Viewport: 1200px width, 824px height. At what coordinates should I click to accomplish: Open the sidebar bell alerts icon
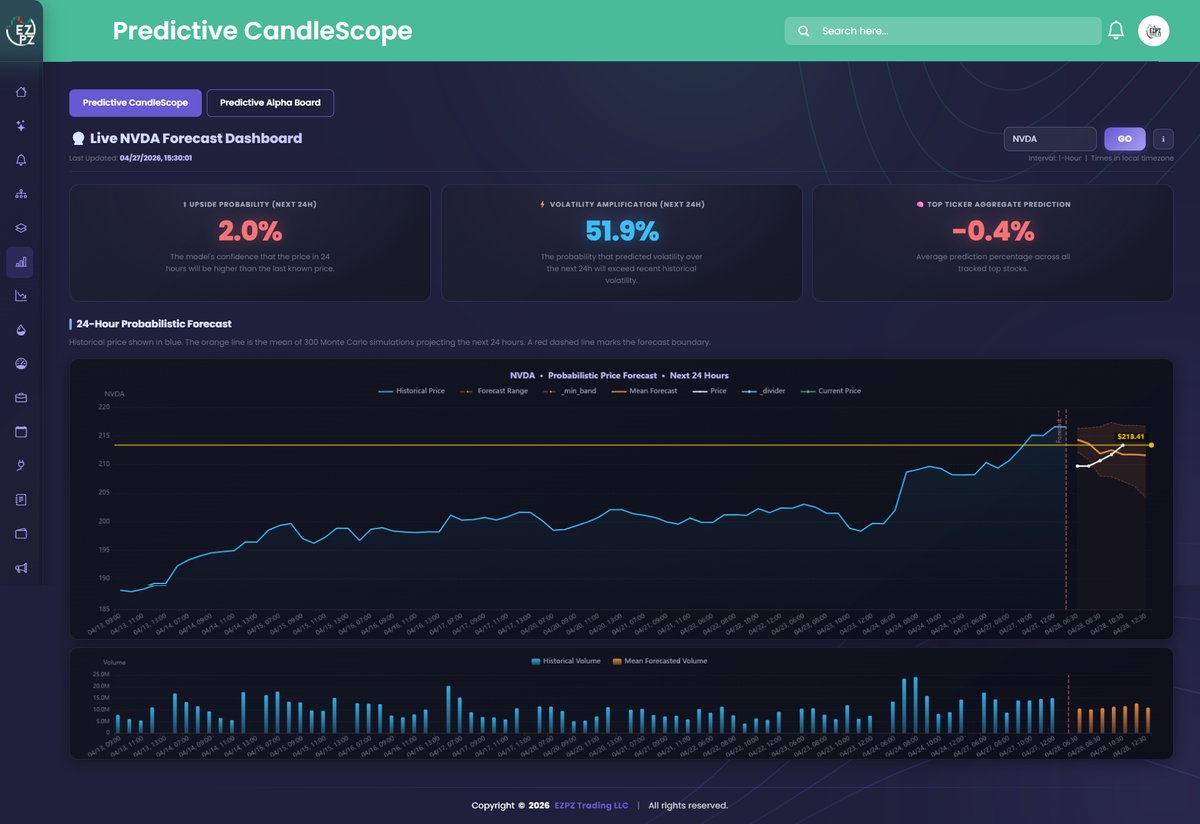(x=21, y=160)
